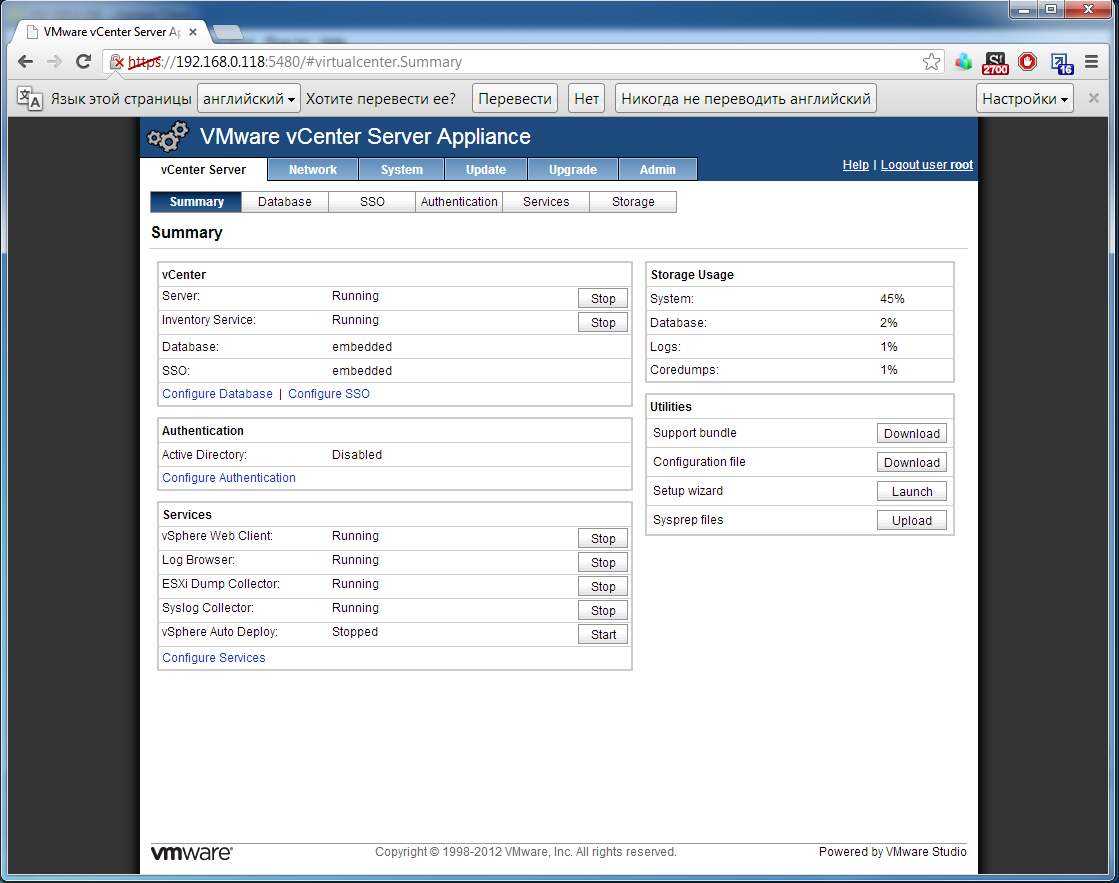1119x883 pixels.
Task: Switch to the Upgrade tab
Action: click(x=573, y=170)
